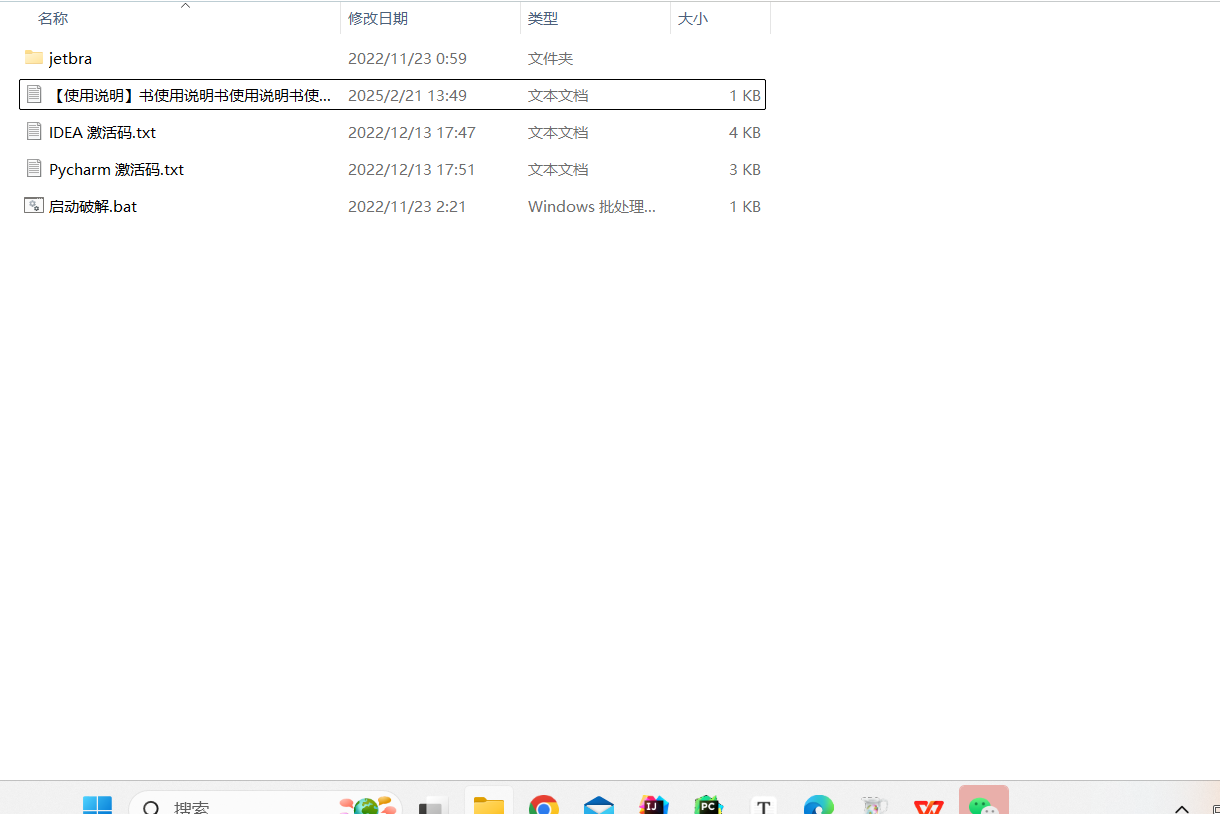
Task: Click the sort arrow above the 名称 column
Action: pyautogui.click(x=185, y=6)
